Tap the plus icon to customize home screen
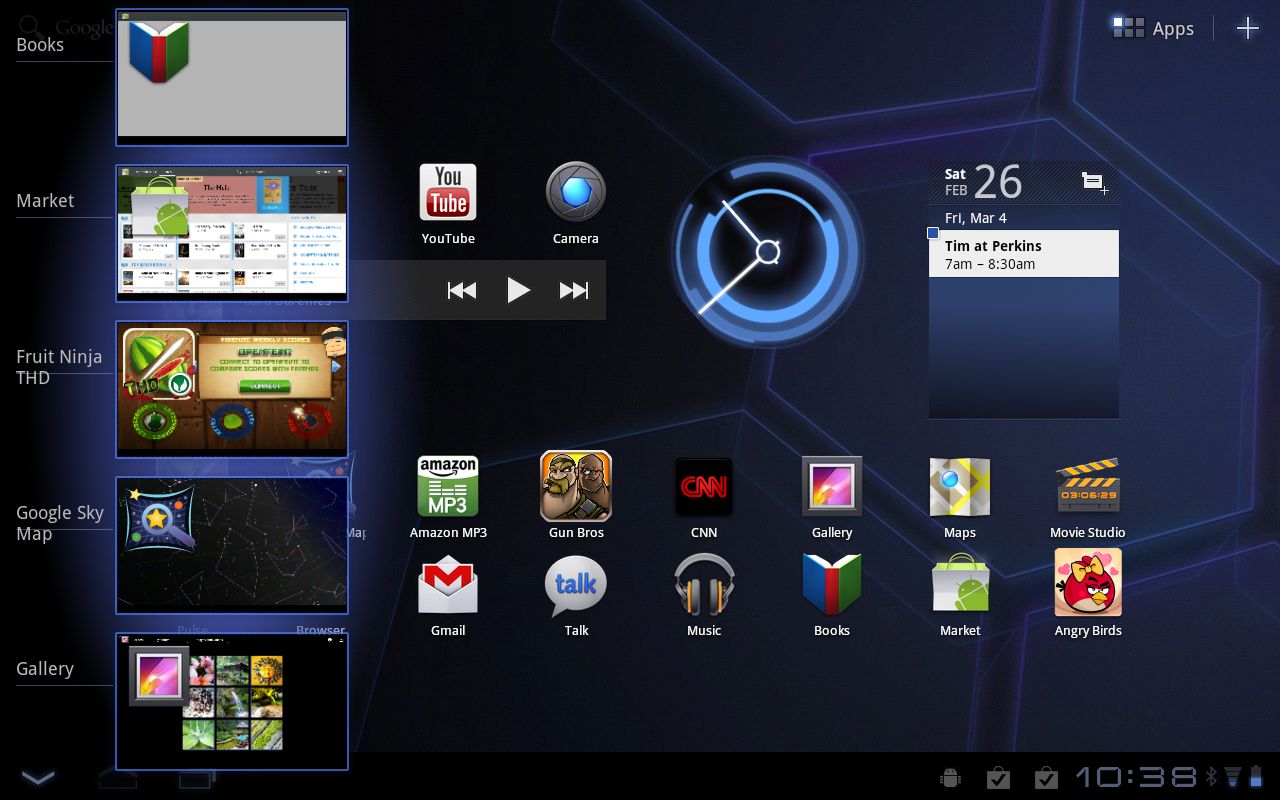 1247,28
